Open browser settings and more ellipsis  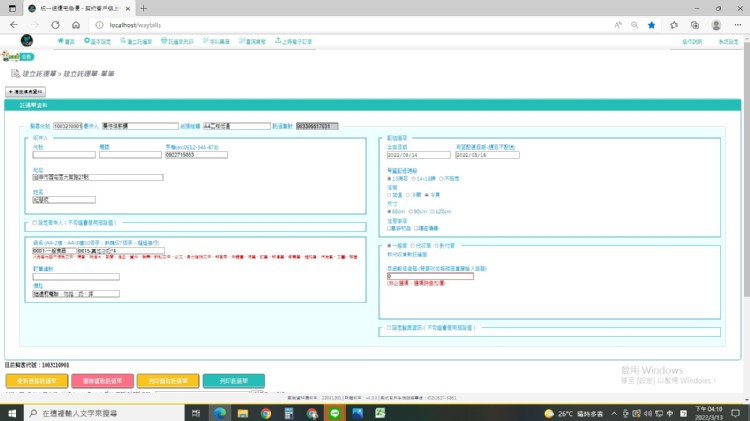(x=738, y=25)
